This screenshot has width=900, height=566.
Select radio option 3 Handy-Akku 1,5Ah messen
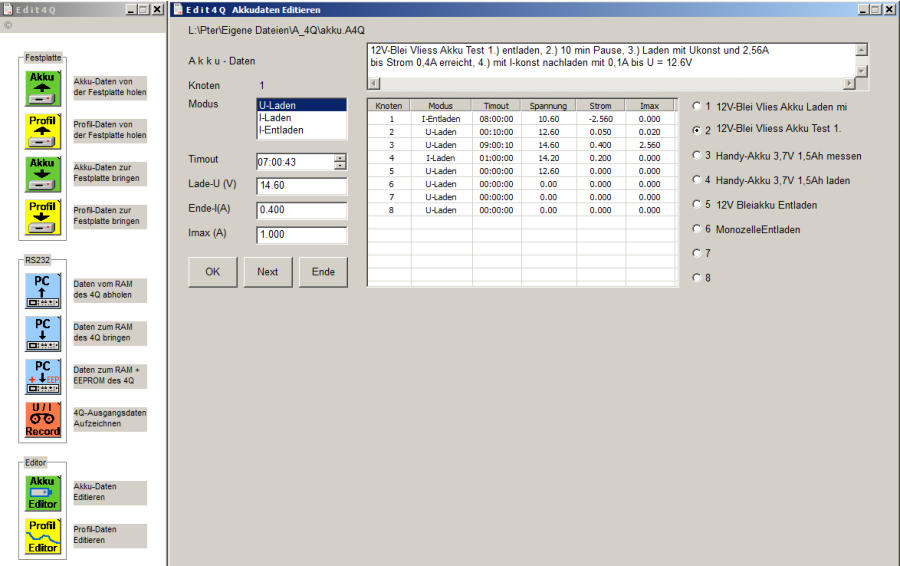coord(697,155)
